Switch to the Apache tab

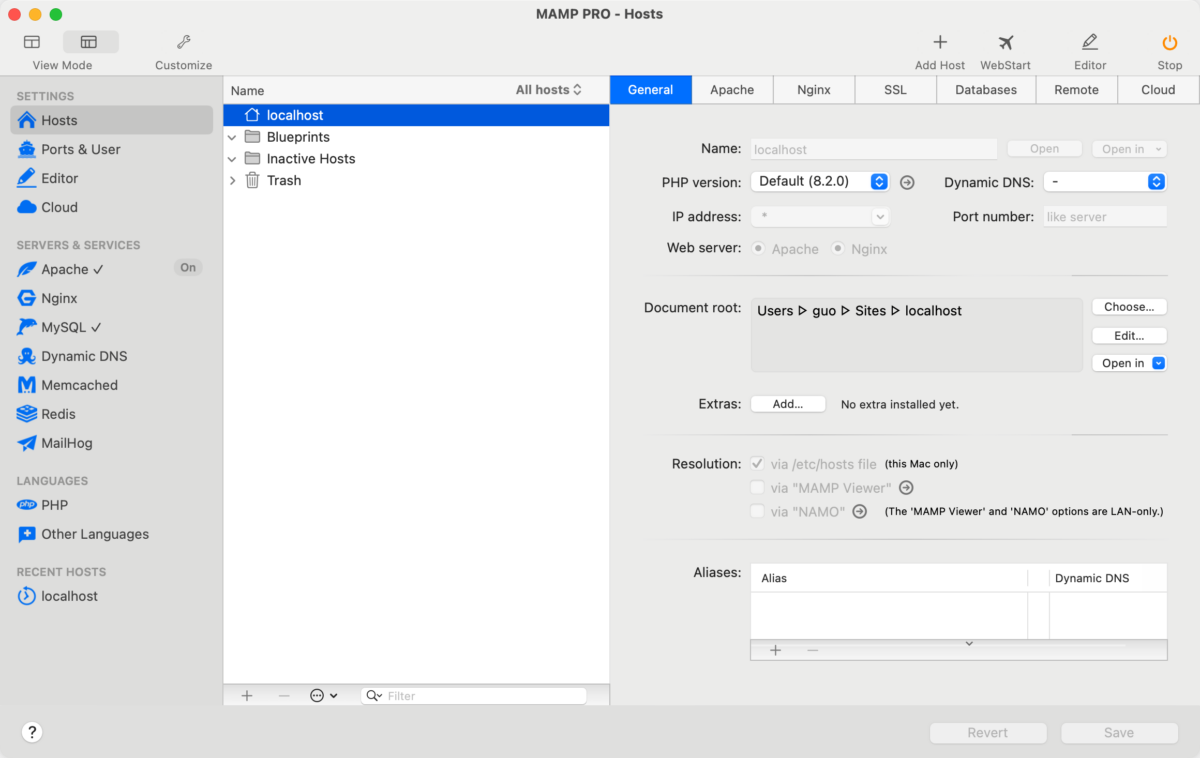[x=732, y=90]
